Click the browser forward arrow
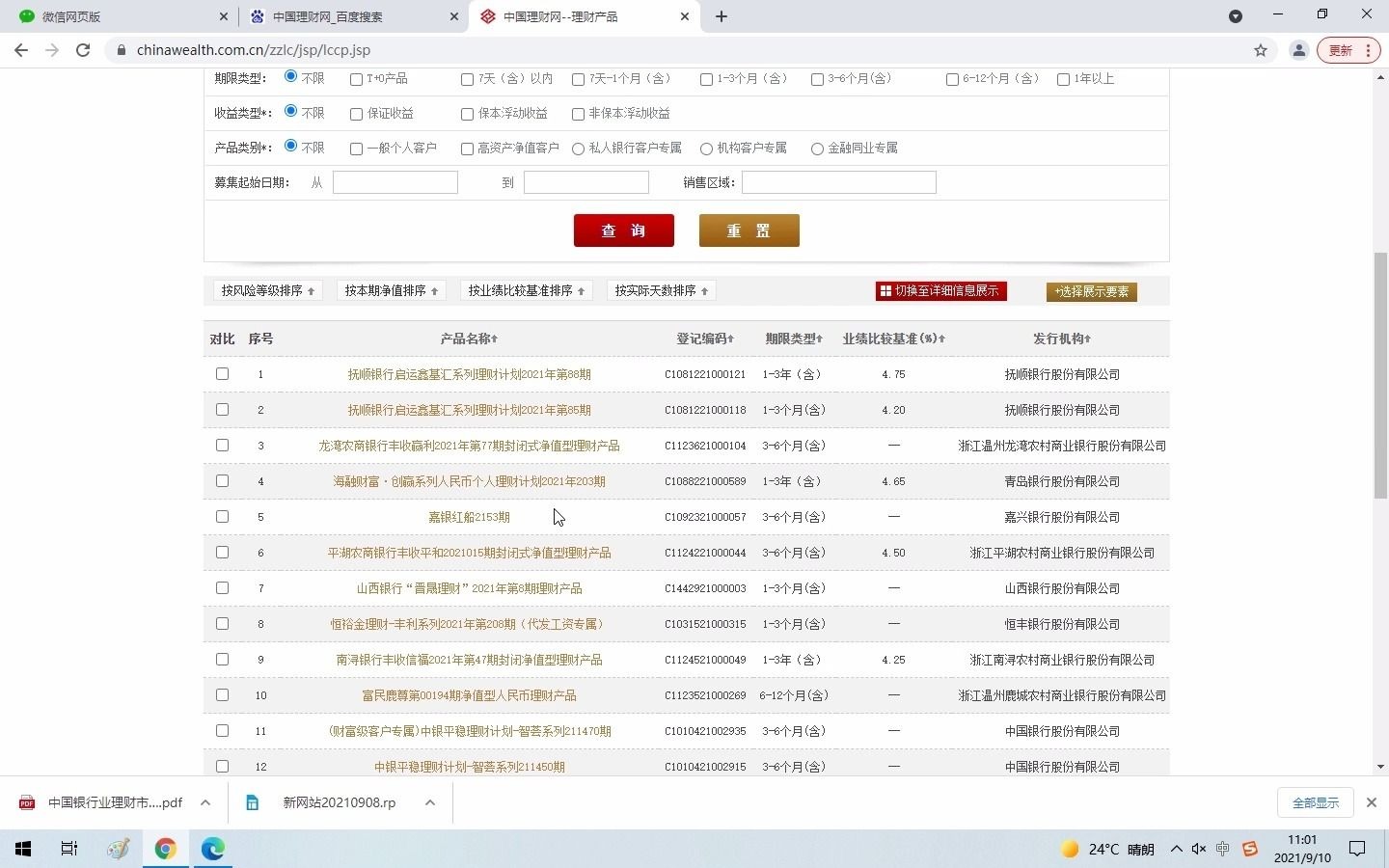Screen dimensions: 1389x868 (52, 50)
